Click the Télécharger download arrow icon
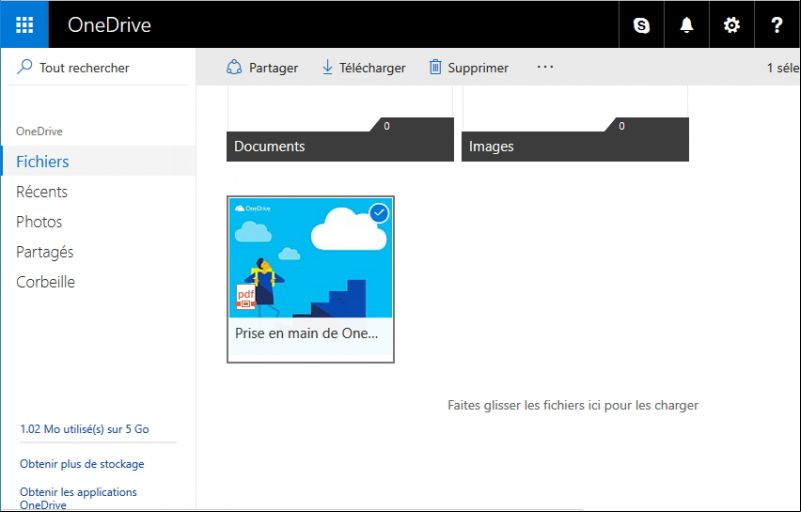The image size is (801, 512). 327,67
